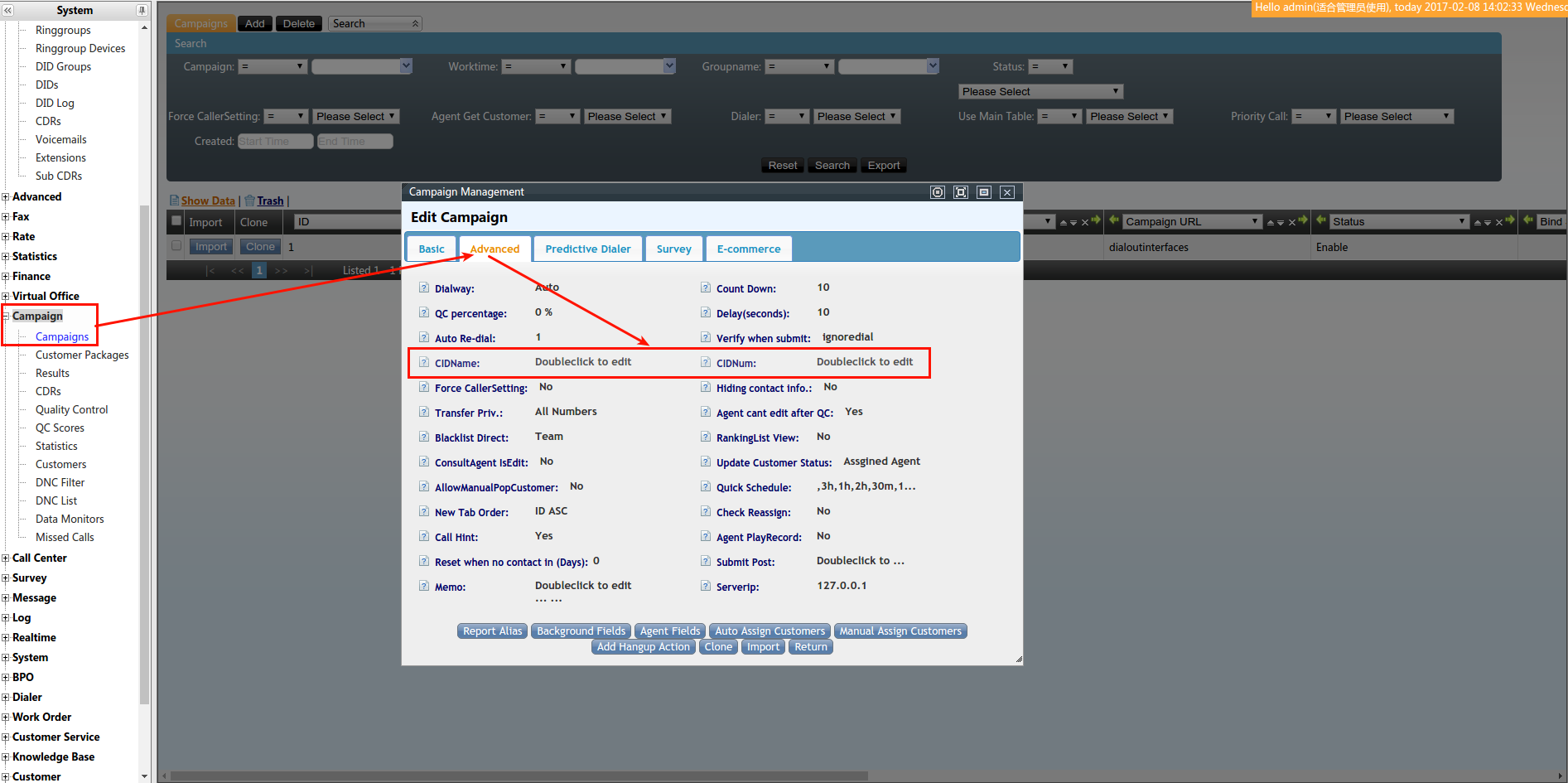Click the help icon beside Serverip
This screenshot has width=1568, height=783.
click(706, 587)
